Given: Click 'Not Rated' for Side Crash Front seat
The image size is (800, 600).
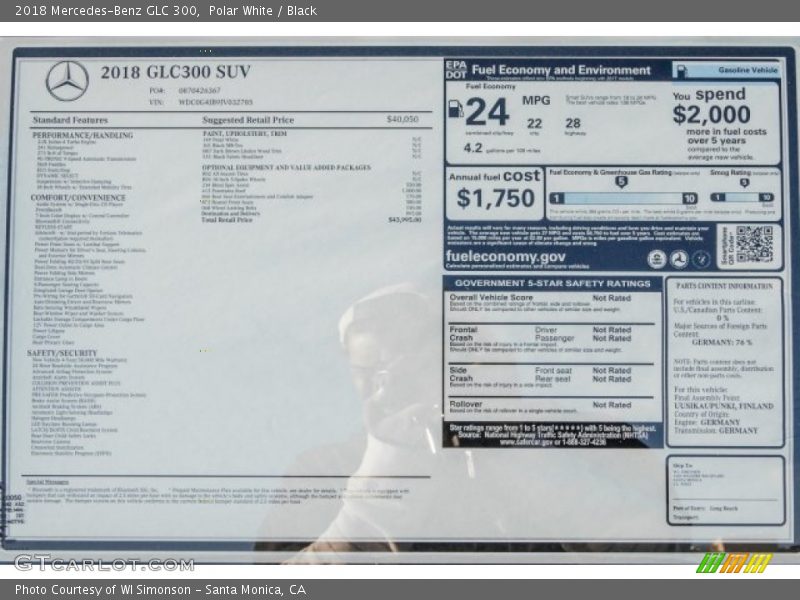Looking at the screenshot, I should [612, 371].
